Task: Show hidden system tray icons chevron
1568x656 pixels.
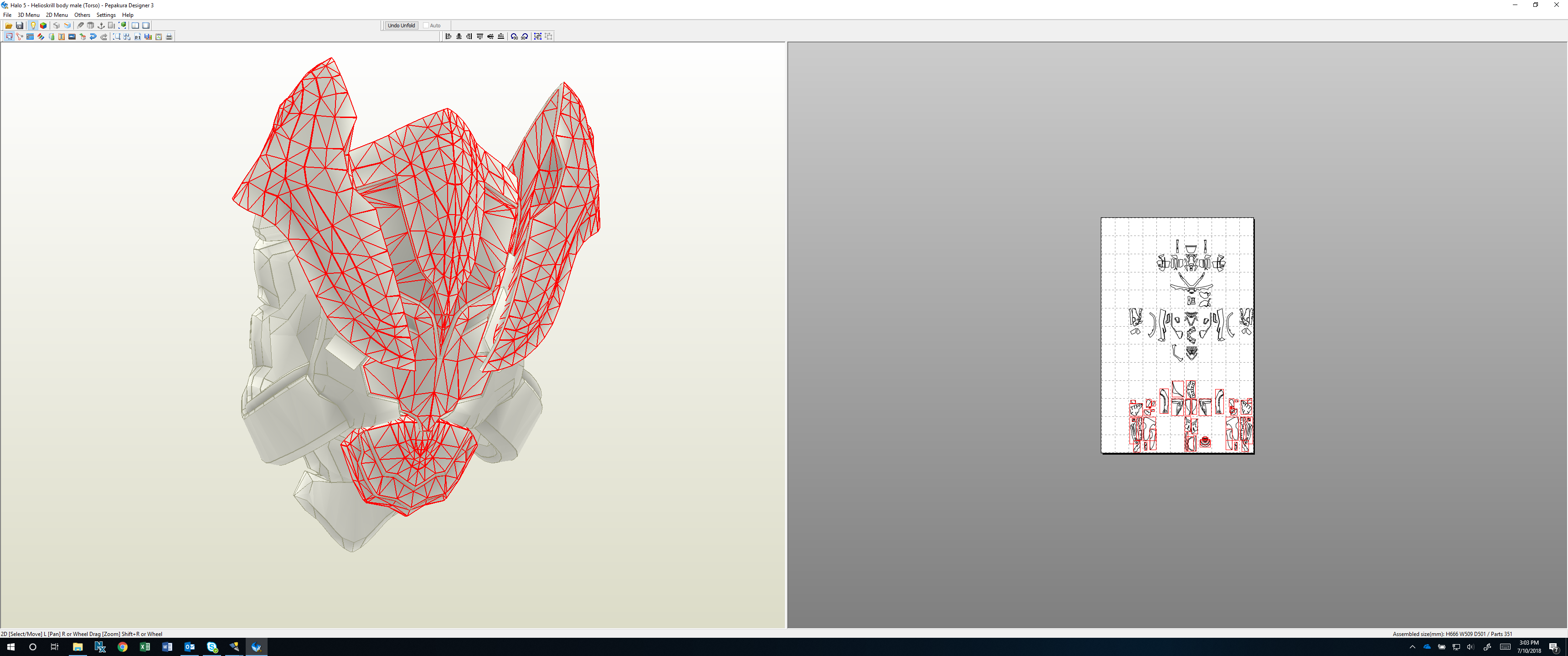Action: [x=1412, y=647]
